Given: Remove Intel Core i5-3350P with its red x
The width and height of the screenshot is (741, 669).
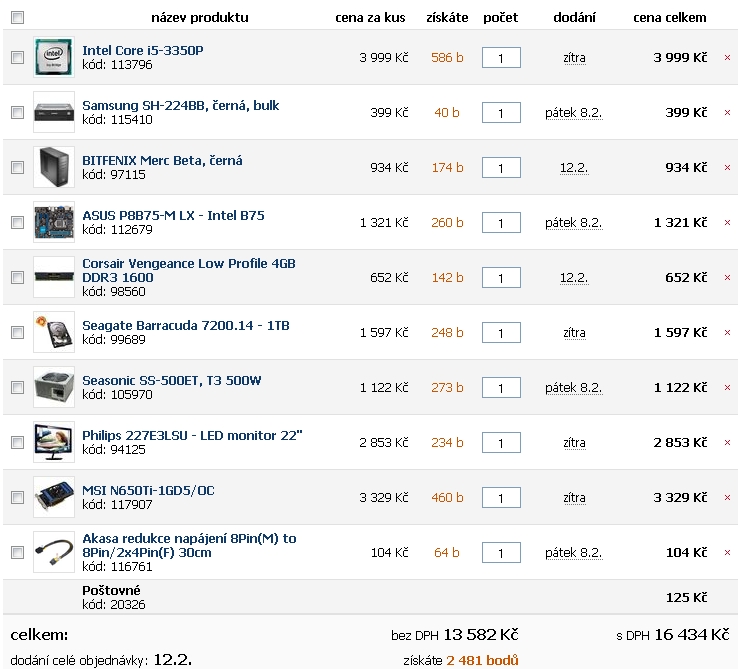Looking at the screenshot, I should tap(727, 58).
